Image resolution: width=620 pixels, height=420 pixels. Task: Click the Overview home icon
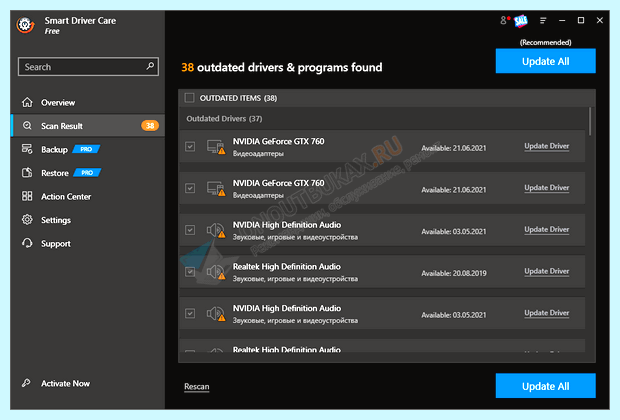[x=27, y=102]
